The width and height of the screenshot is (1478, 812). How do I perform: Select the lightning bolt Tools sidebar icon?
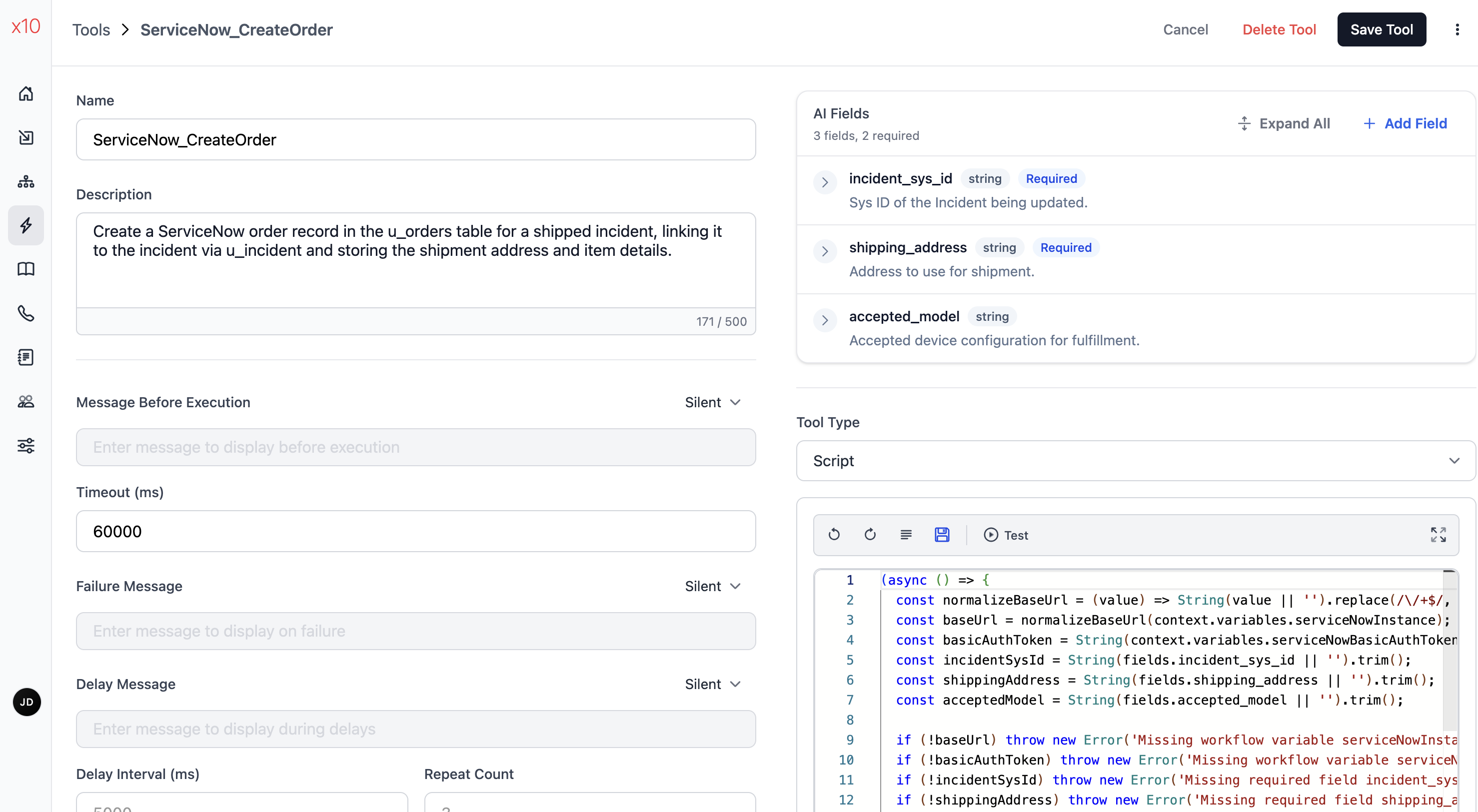click(26, 225)
